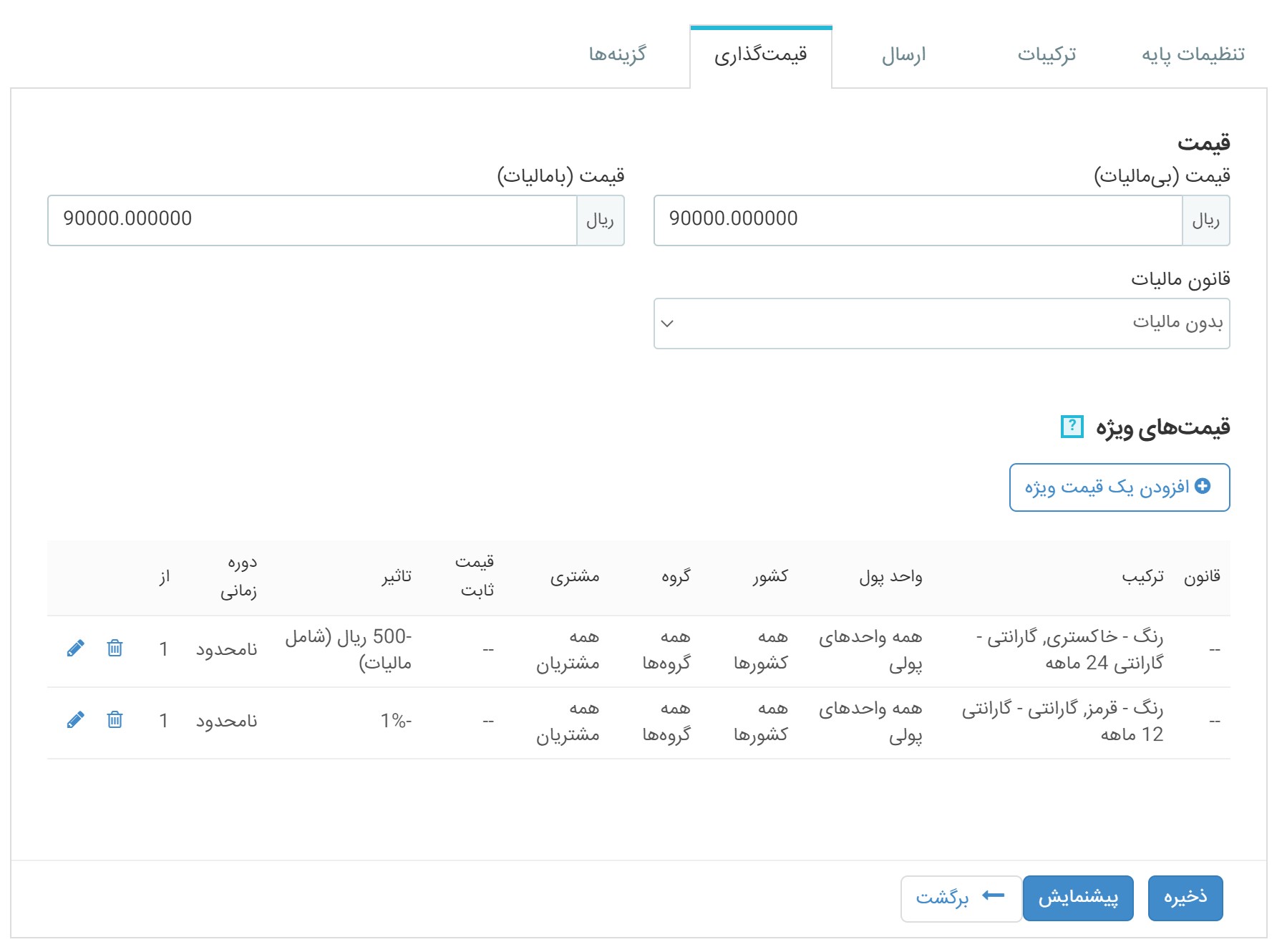Click the مشتری column header

click(x=575, y=577)
